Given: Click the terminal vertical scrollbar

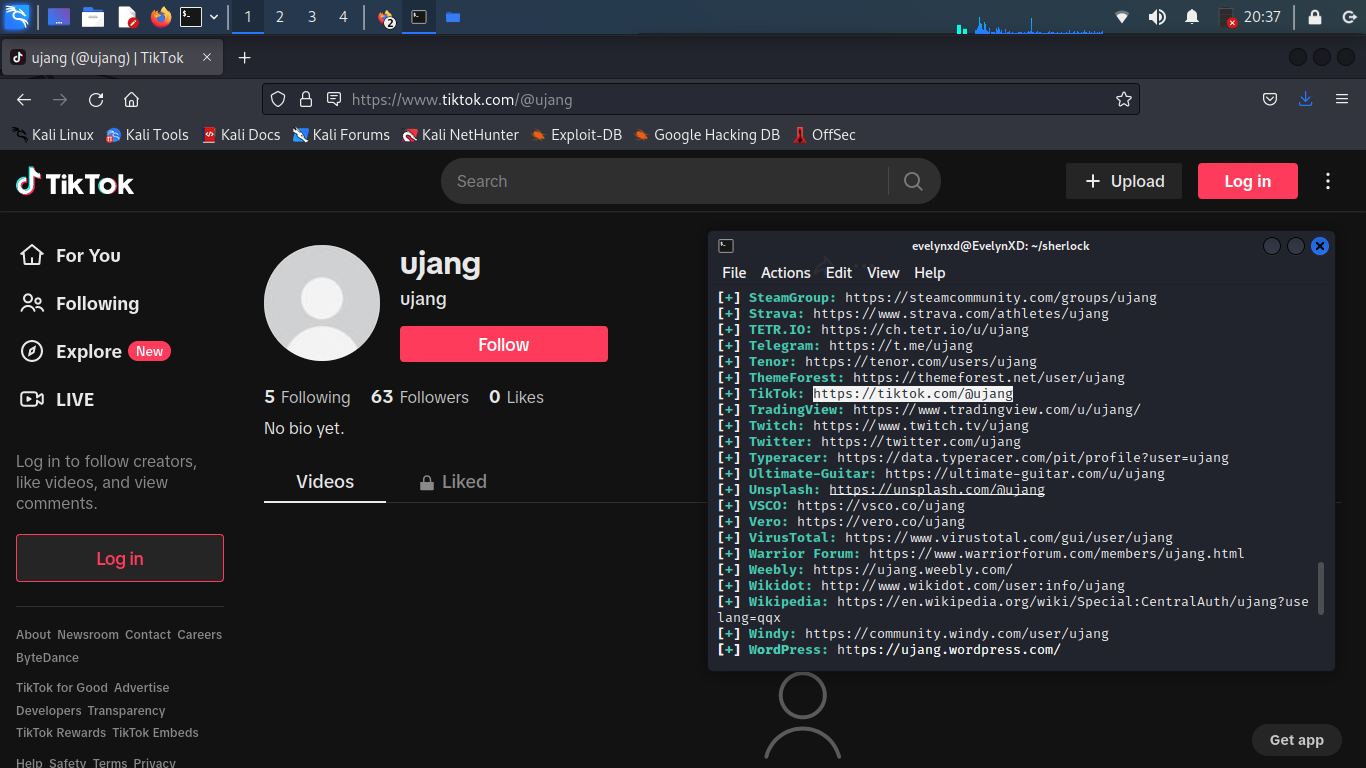Looking at the screenshot, I should tap(1321, 588).
